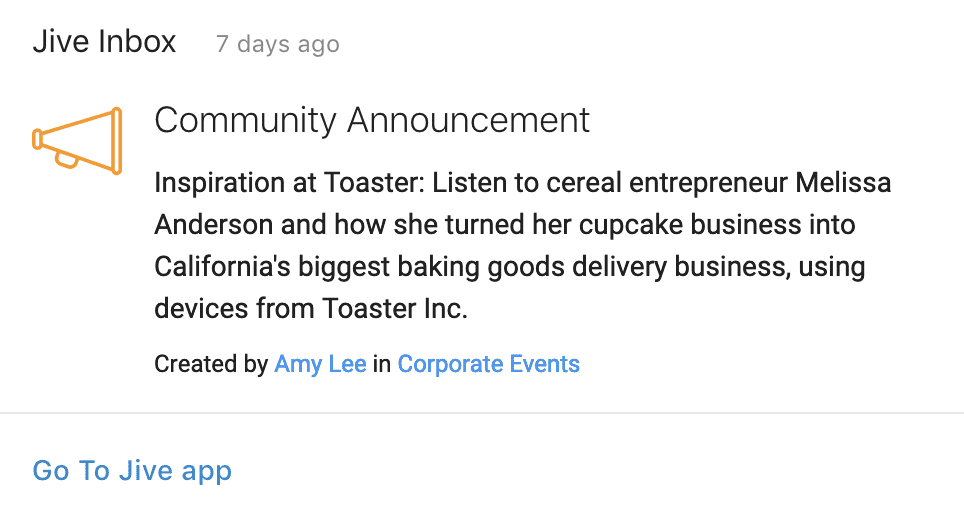Select the Community Announcement heading

[372, 120]
